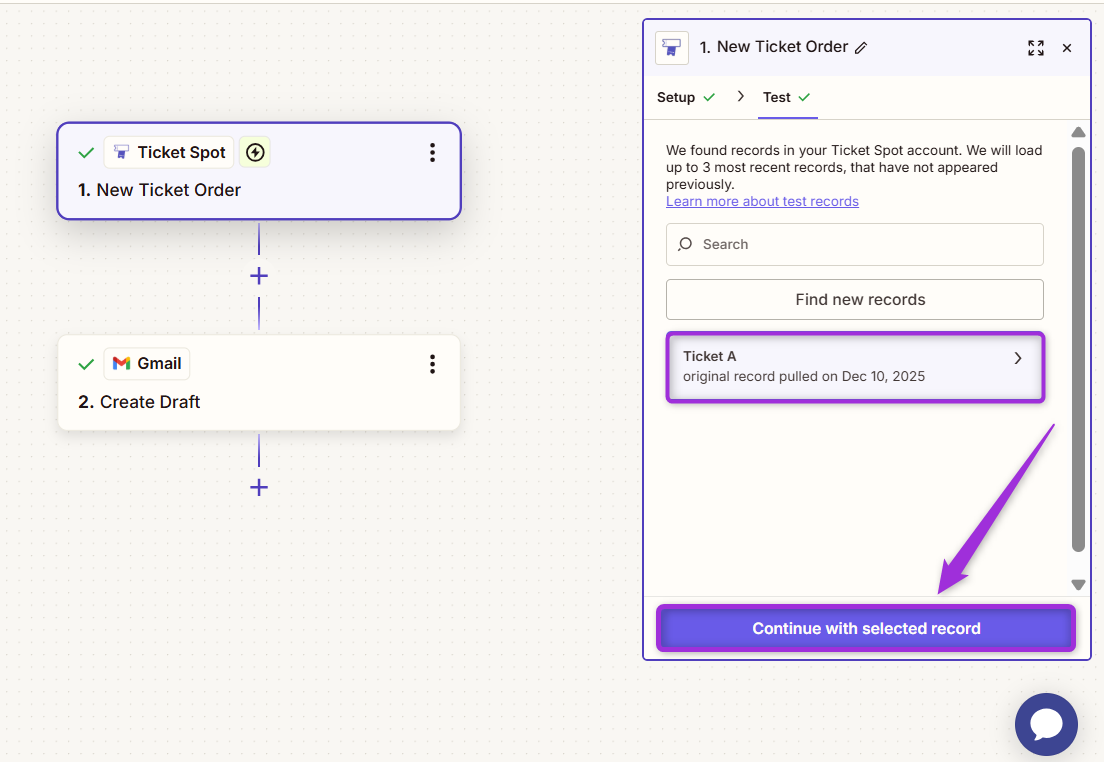Viewport: 1104px width, 762px height.
Task: Open the three-dot menu on New Ticket Order step
Action: click(432, 152)
